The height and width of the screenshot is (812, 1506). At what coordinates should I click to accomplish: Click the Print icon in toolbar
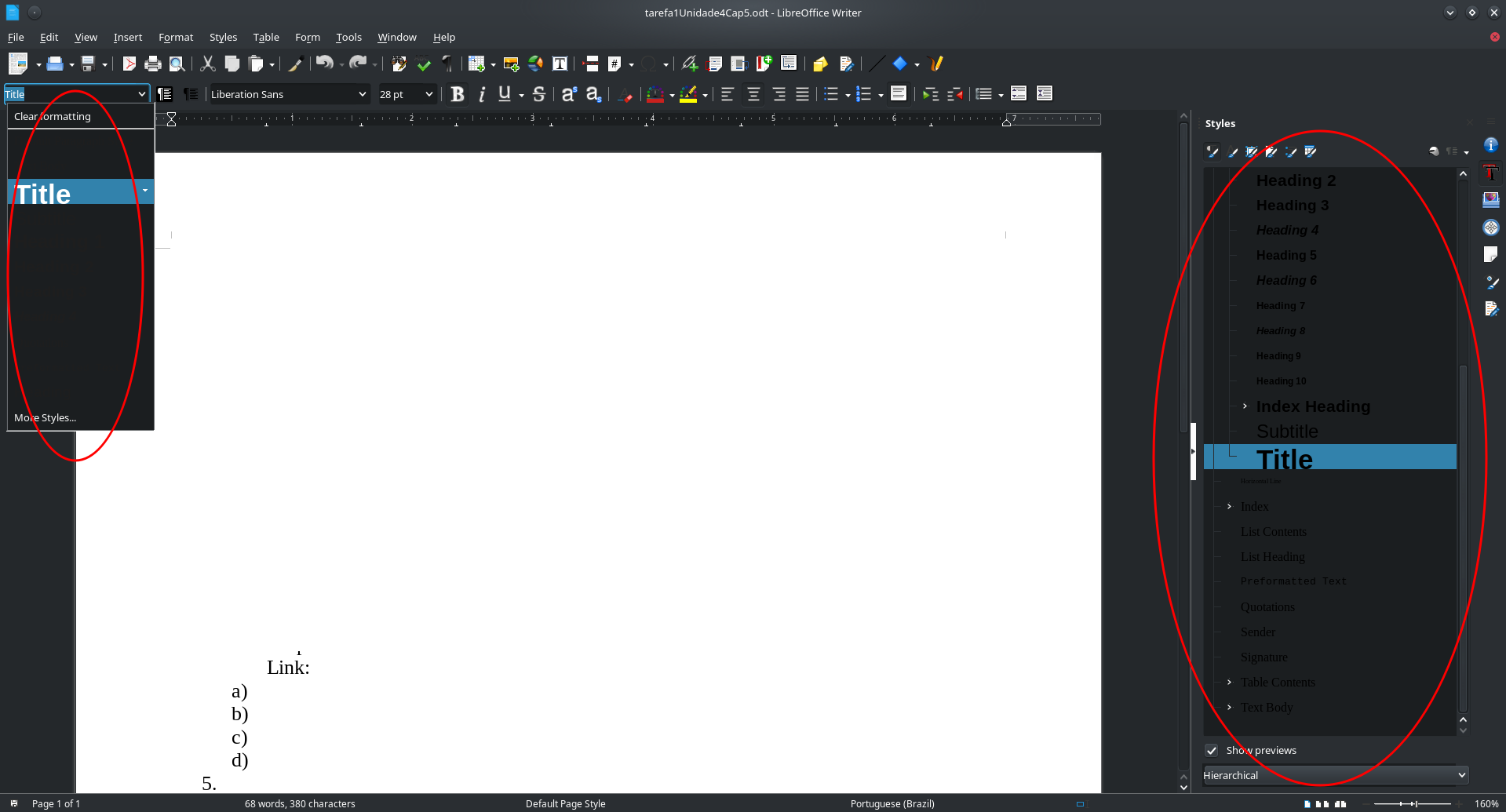tap(153, 64)
